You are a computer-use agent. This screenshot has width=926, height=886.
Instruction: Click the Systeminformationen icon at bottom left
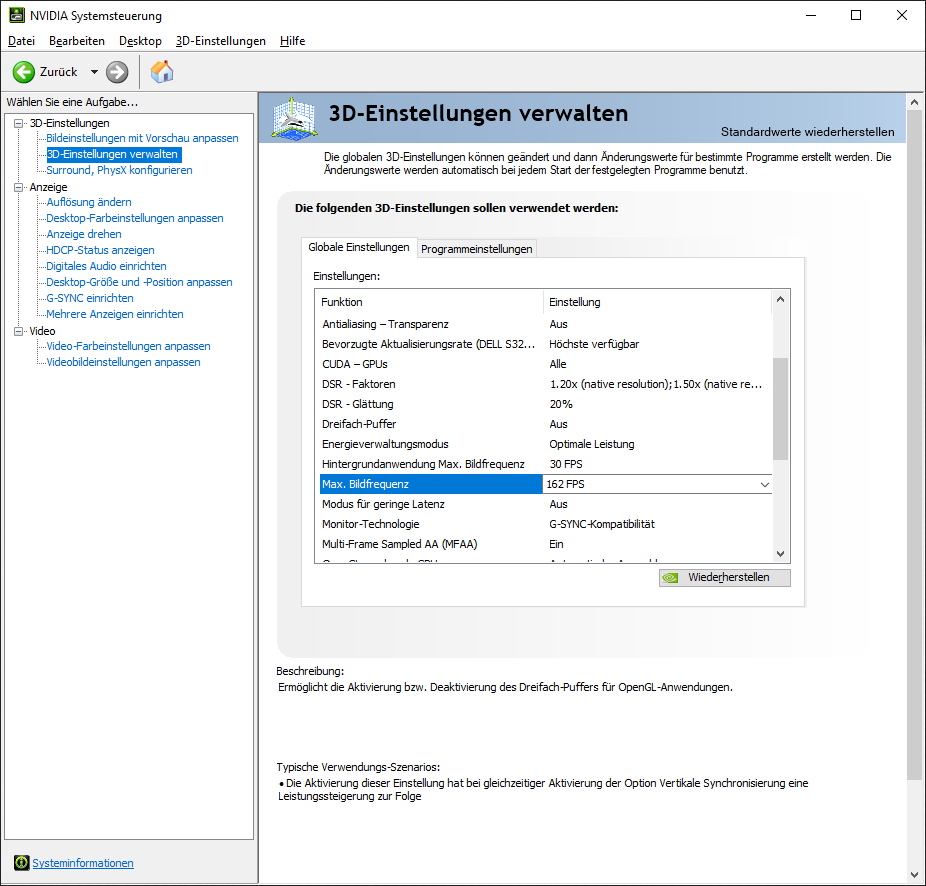(x=21, y=863)
